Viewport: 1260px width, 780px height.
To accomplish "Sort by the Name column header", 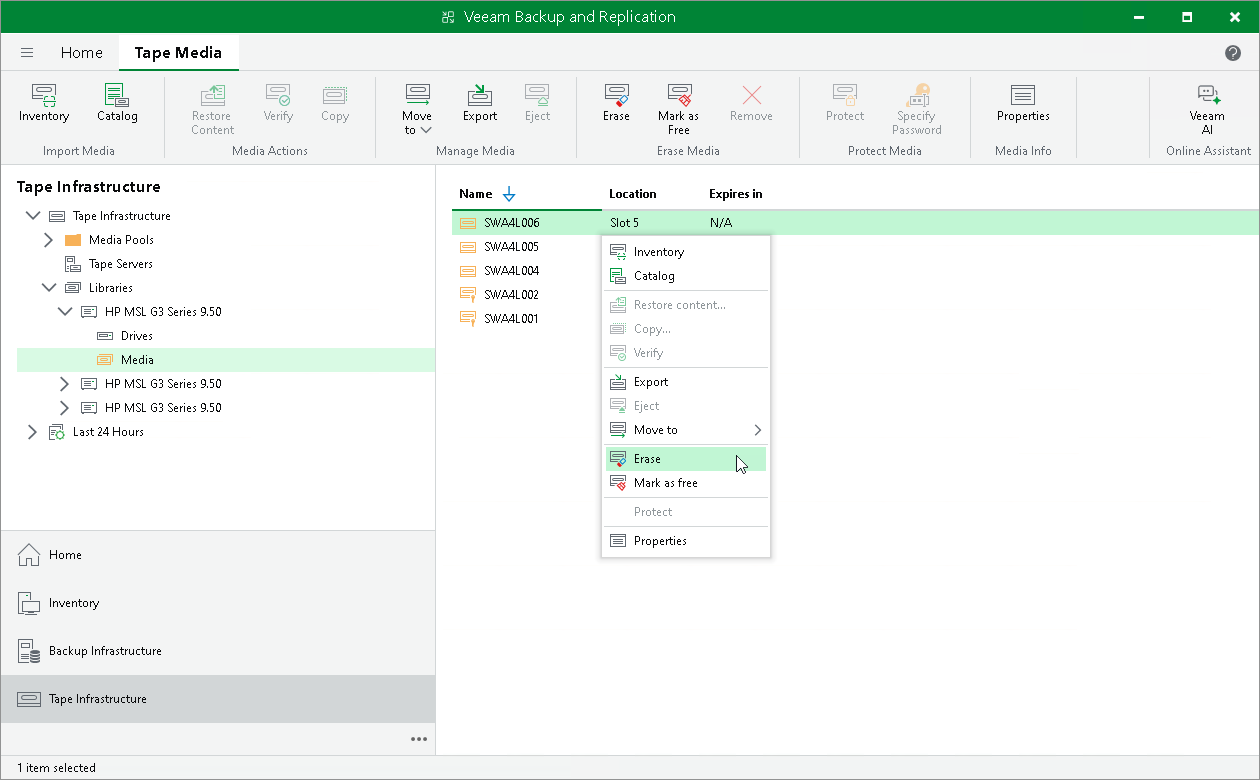I will (x=476, y=194).
